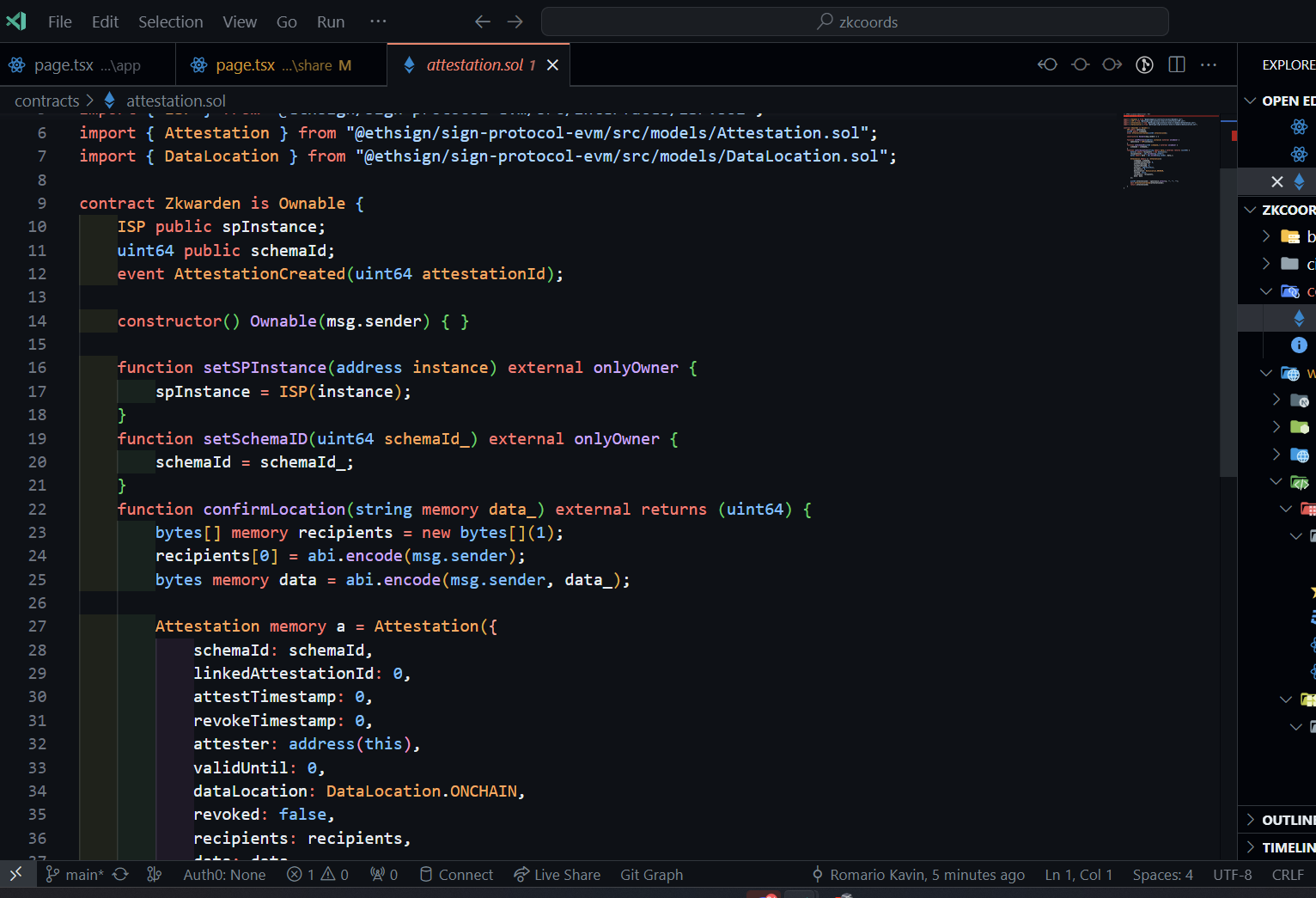Image resolution: width=1316 pixels, height=898 pixels.
Task: Open Problems via error count icon
Action: pos(301,875)
